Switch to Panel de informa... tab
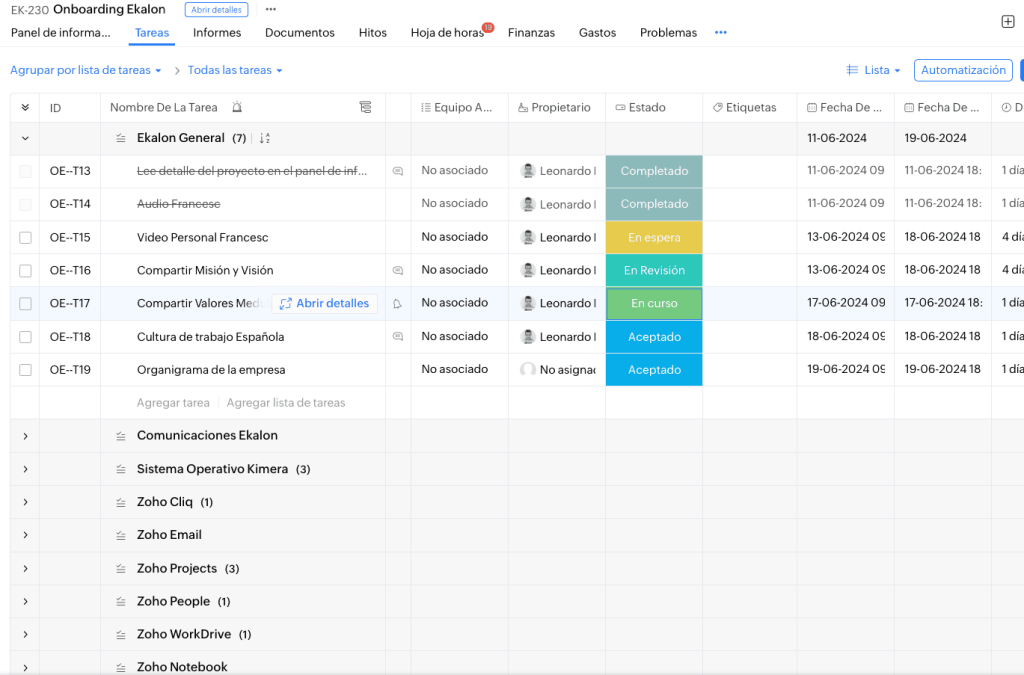The width and height of the screenshot is (1024, 675). (61, 33)
